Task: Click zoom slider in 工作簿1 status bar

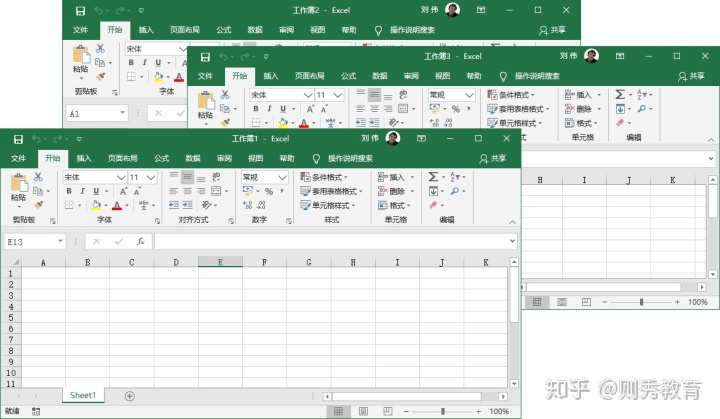Action: [443, 411]
